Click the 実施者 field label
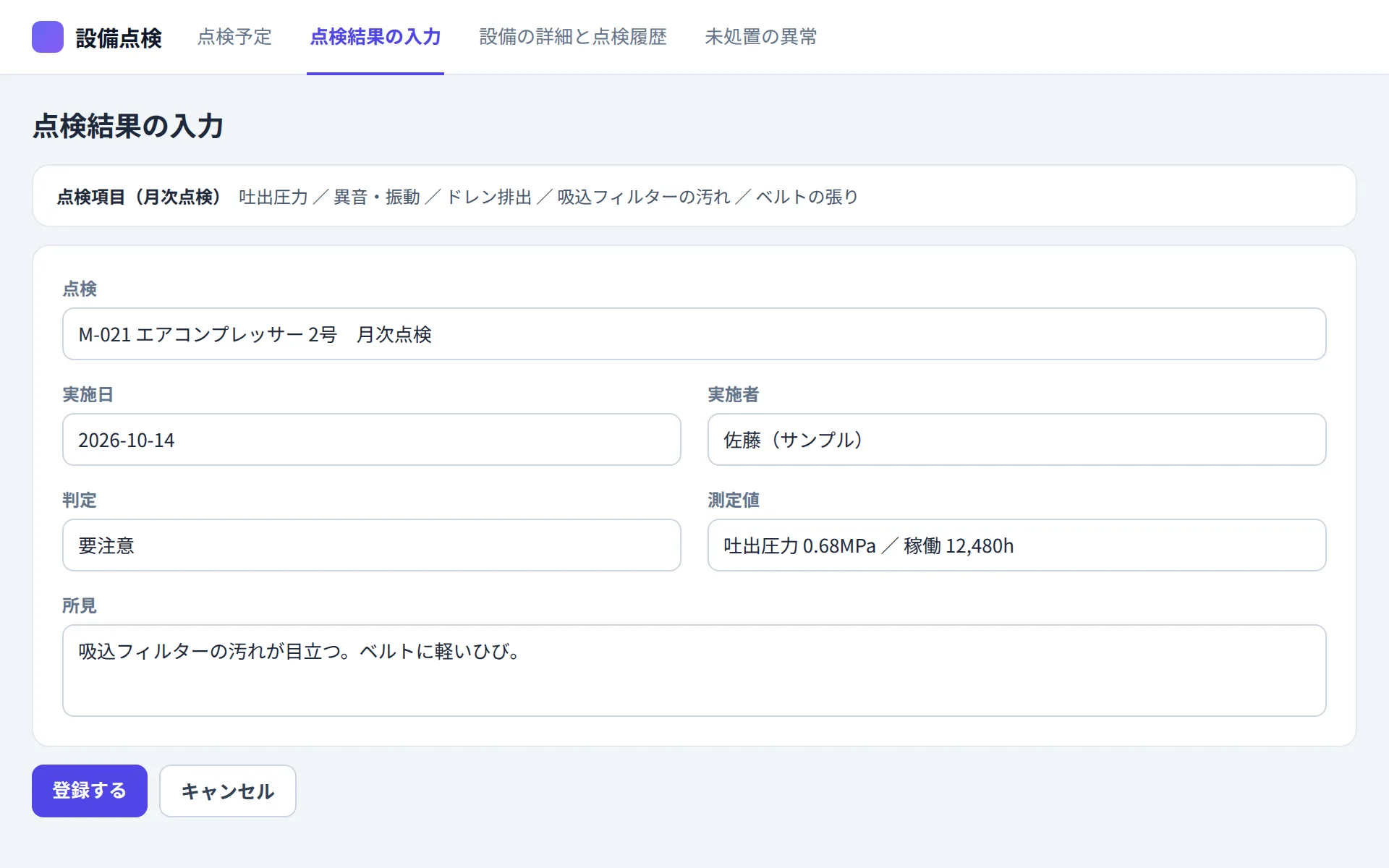 point(733,394)
